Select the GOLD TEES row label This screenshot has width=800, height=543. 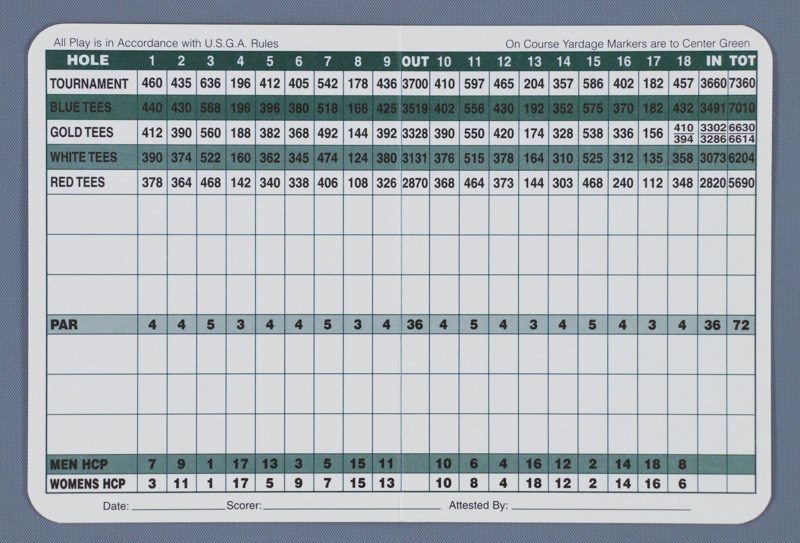82,133
